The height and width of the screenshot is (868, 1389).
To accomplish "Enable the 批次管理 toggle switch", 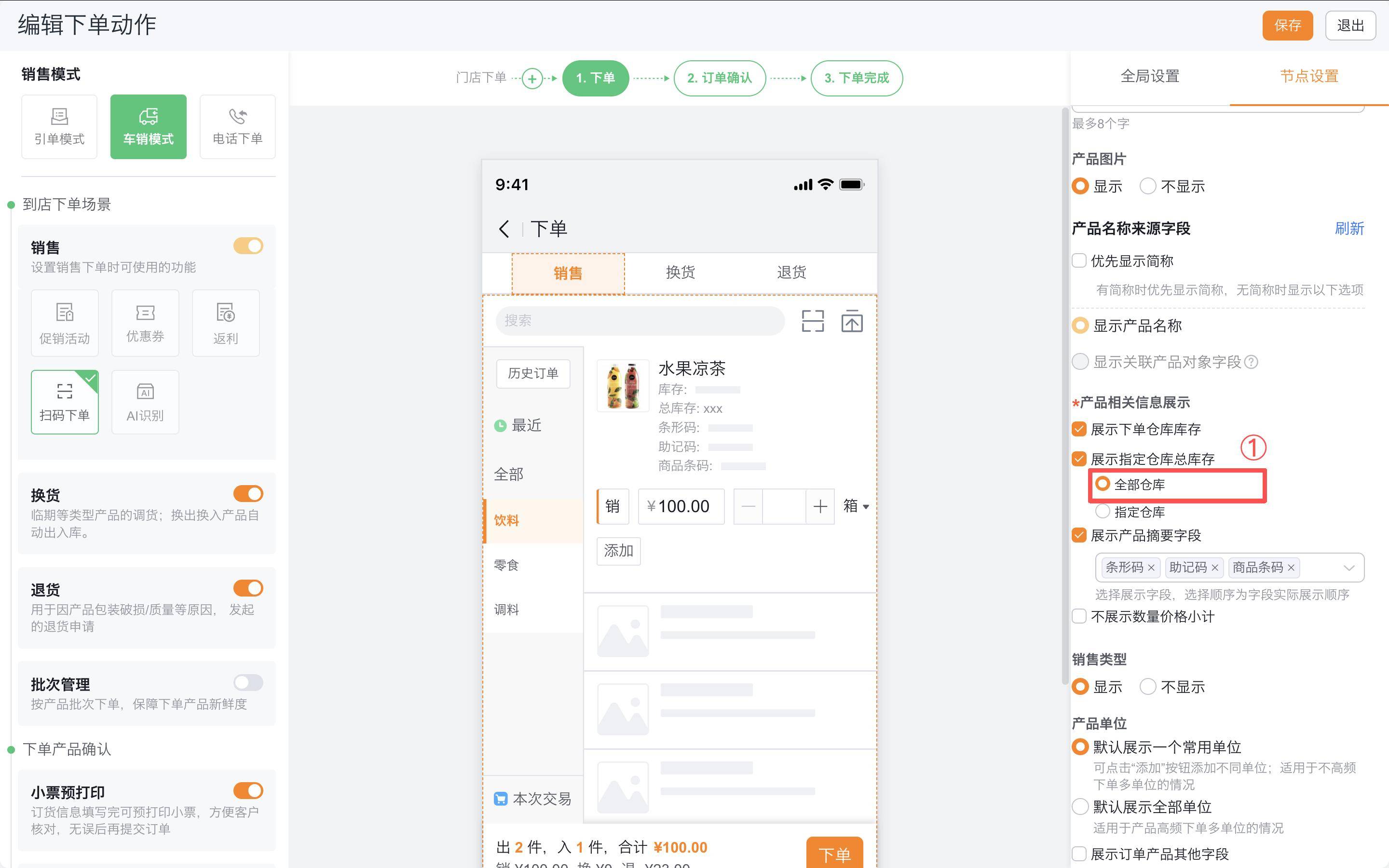I will [248, 682].
